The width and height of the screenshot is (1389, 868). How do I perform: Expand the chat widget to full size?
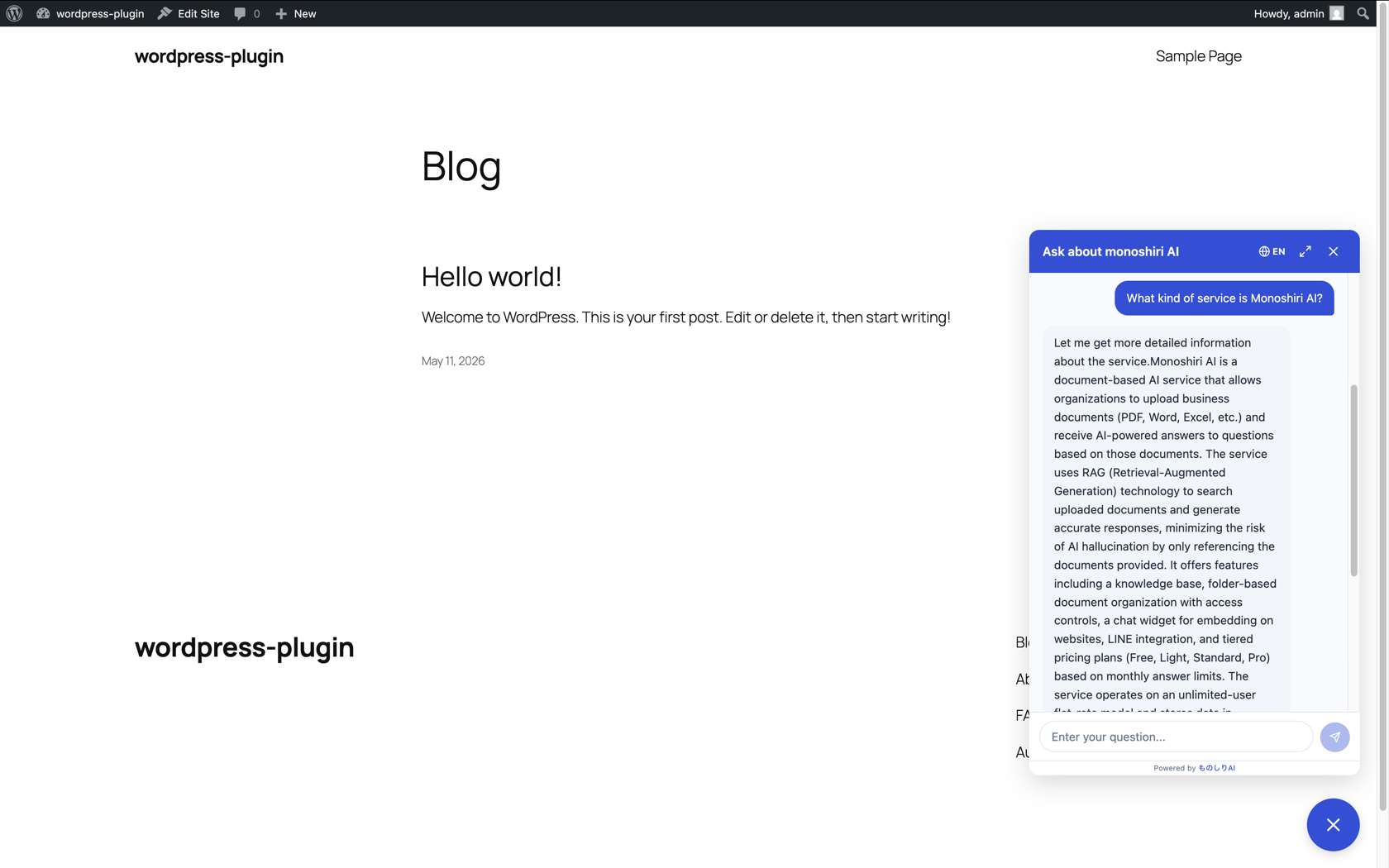pyautogui.click(x=1305, y=251)
